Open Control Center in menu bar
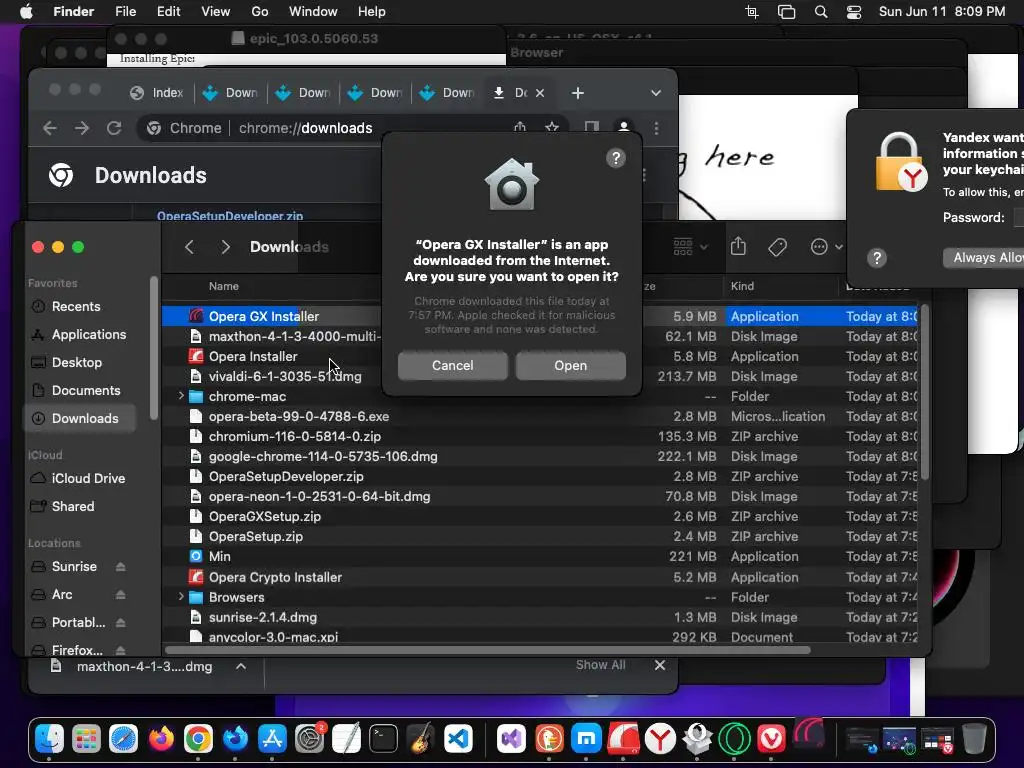Image resolution: width=1024 pixels, height=768 pixels. pyautogui.click(x=854, y=12)
